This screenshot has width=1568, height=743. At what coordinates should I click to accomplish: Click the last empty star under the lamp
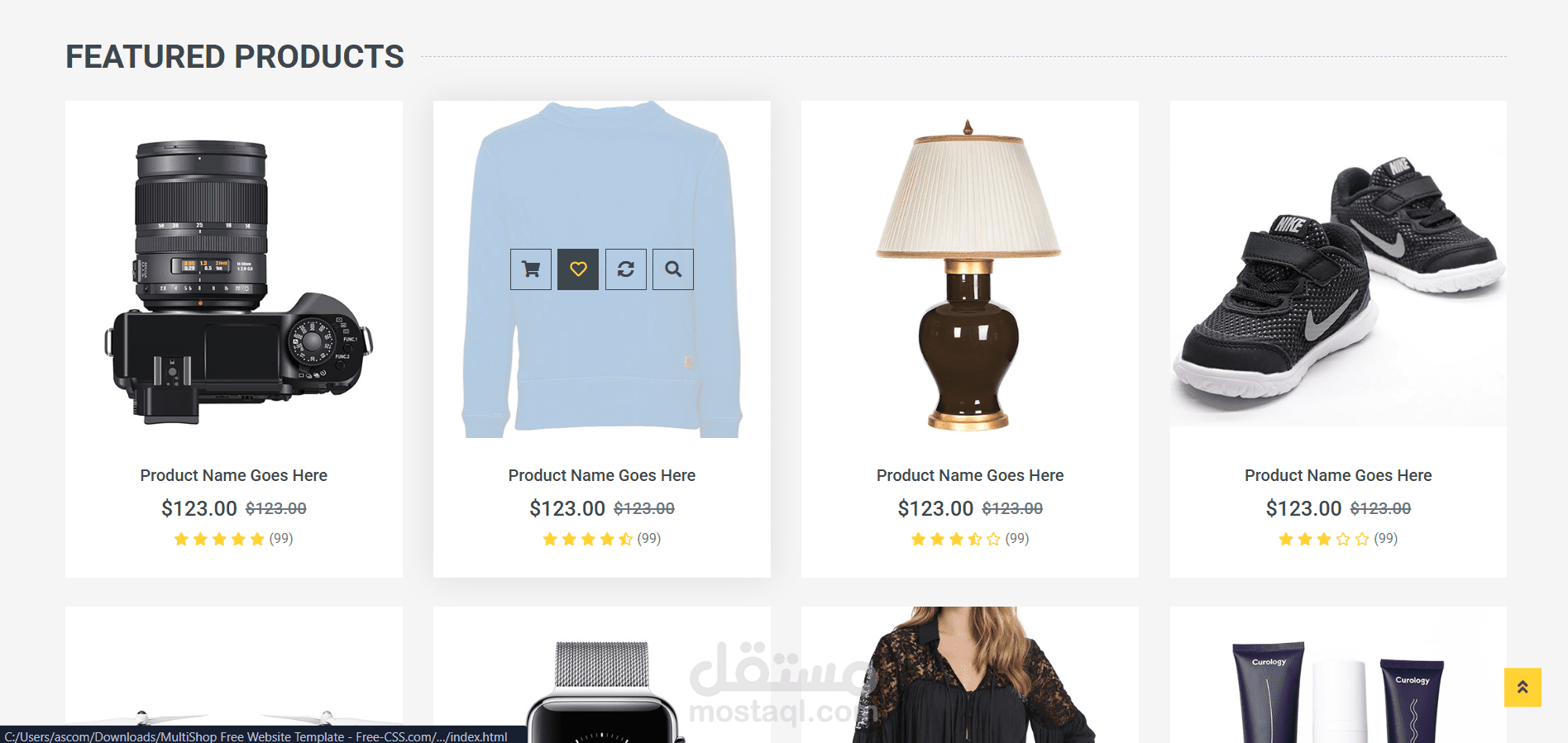pos(993,539)
